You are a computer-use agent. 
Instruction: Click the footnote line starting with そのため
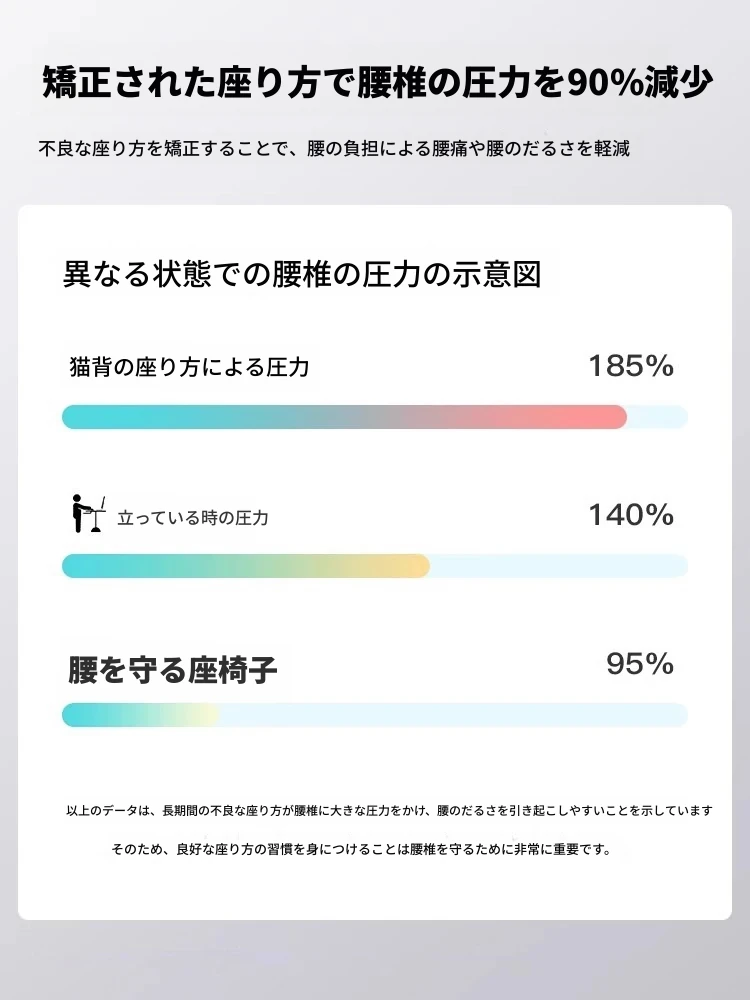361,850
